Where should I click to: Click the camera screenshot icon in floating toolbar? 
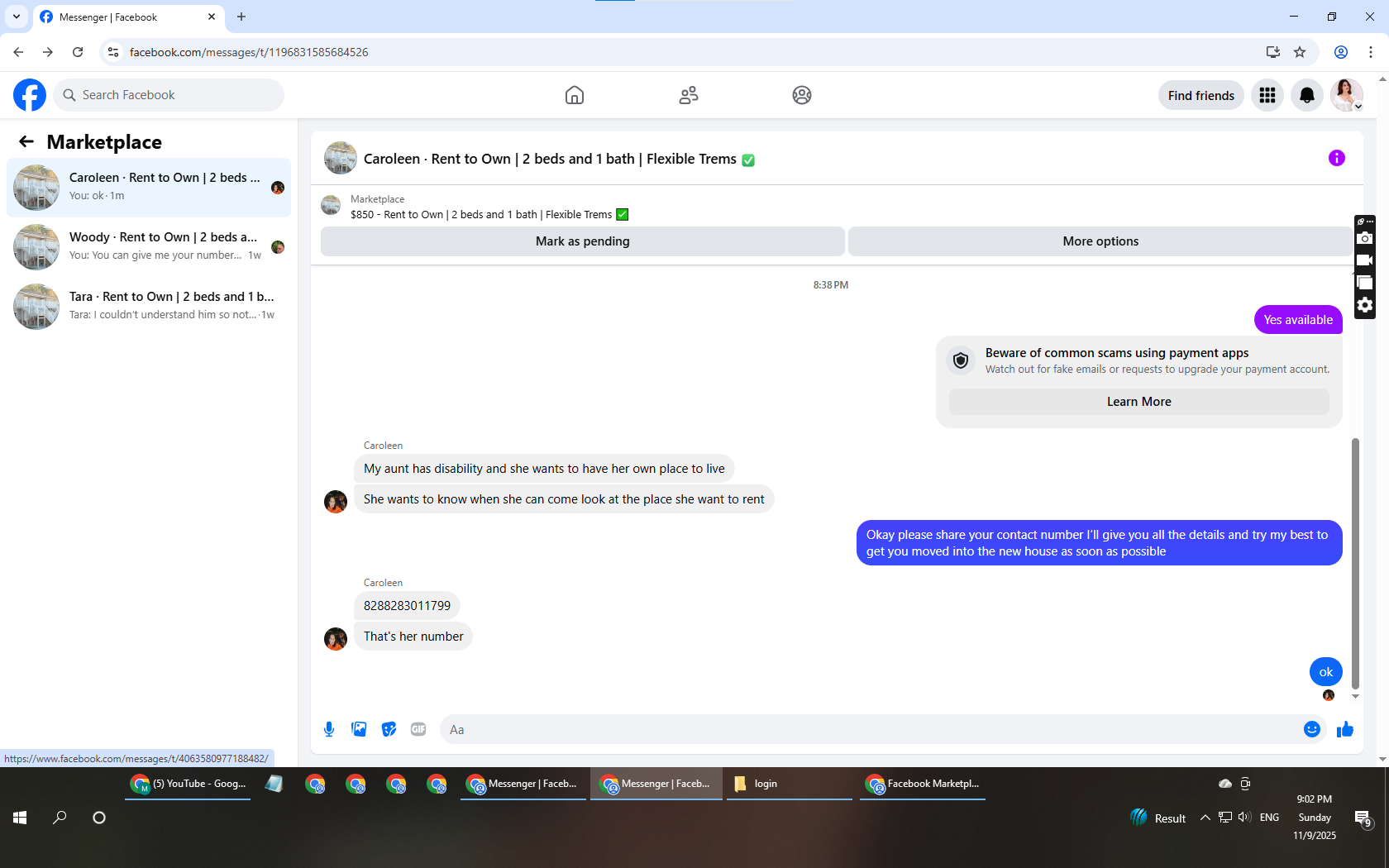[x=1365, y=239]
